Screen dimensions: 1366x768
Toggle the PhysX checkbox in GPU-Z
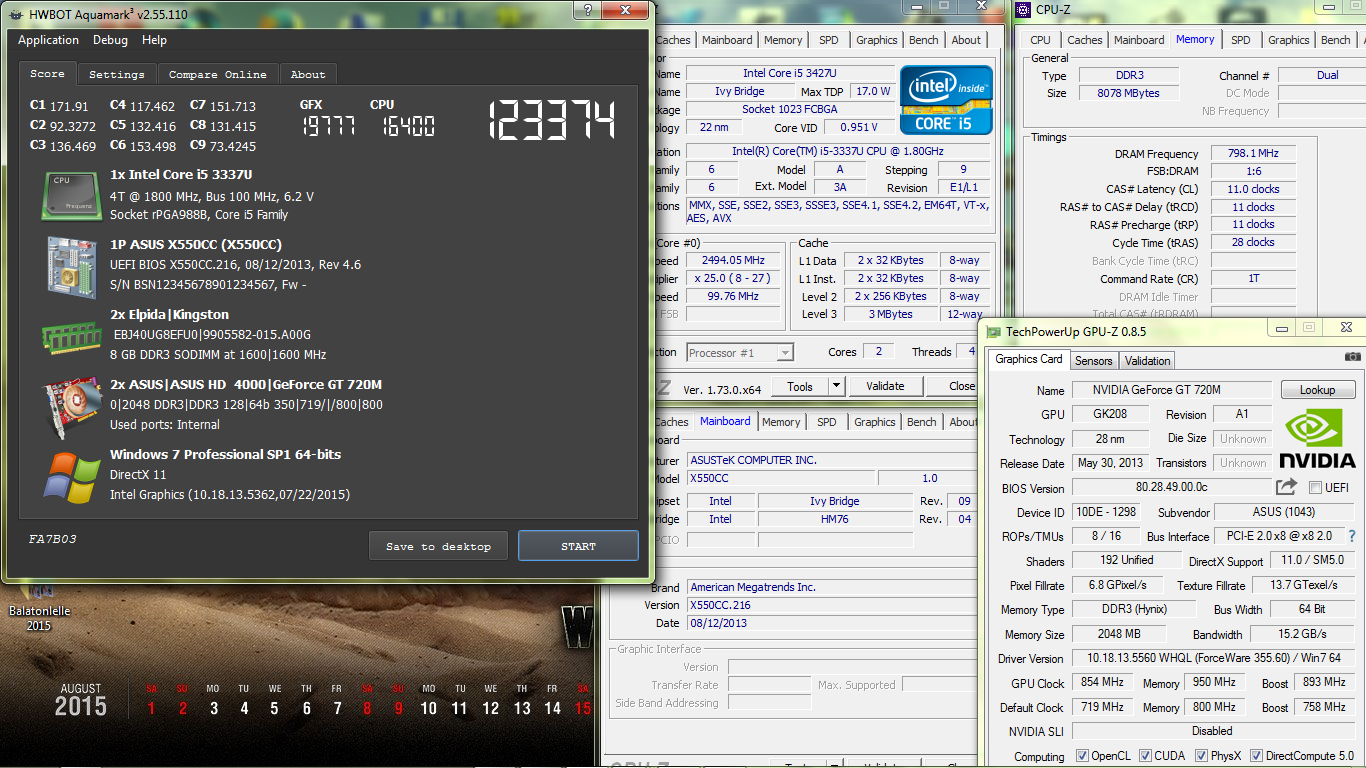coord(1202,756)
